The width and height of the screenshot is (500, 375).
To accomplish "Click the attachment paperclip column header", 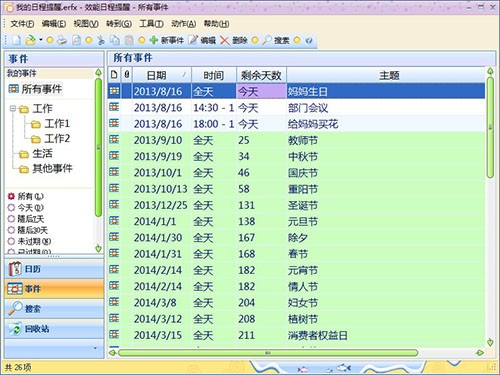I will [x=127, y=75].
